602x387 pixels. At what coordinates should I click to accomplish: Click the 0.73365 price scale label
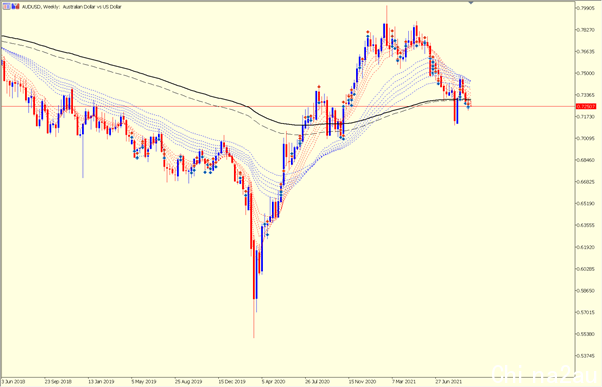click(x=585, y=94)
